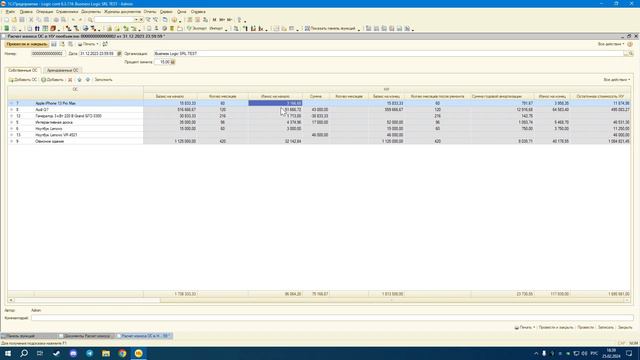Click the horizontal scrollbar under the table
The image size is (640, 360).
(319, 300)
